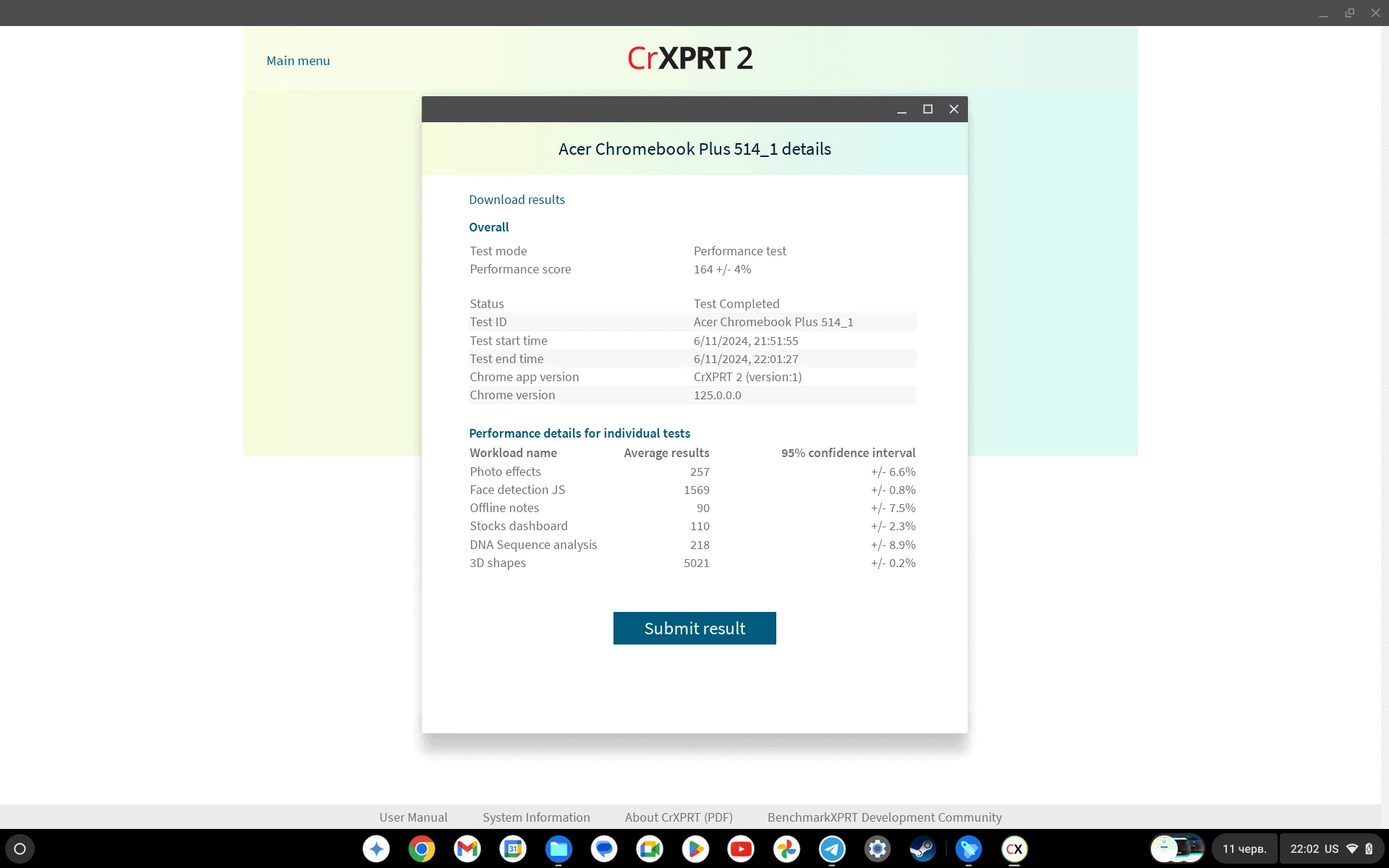Open About CrXPRT (PDF) link

[679, 817]
